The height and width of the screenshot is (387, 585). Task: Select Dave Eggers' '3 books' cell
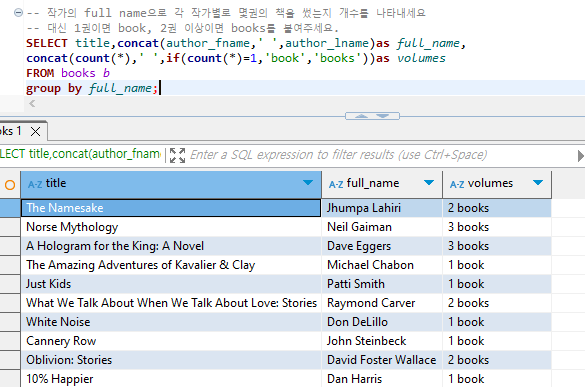[x=497, y=246]
